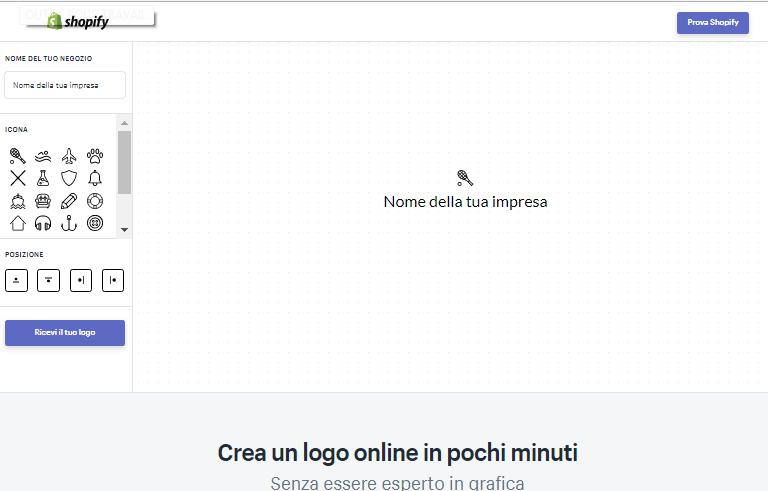Choose the laboratory flask icon

click(x=43, y=178)
